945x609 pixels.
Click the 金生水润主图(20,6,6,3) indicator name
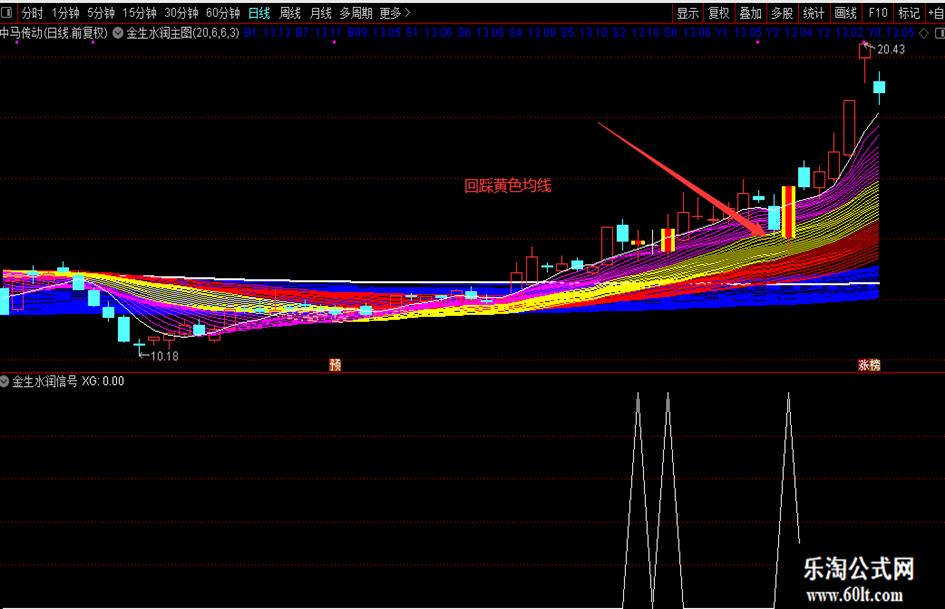(x=183, y=33)
